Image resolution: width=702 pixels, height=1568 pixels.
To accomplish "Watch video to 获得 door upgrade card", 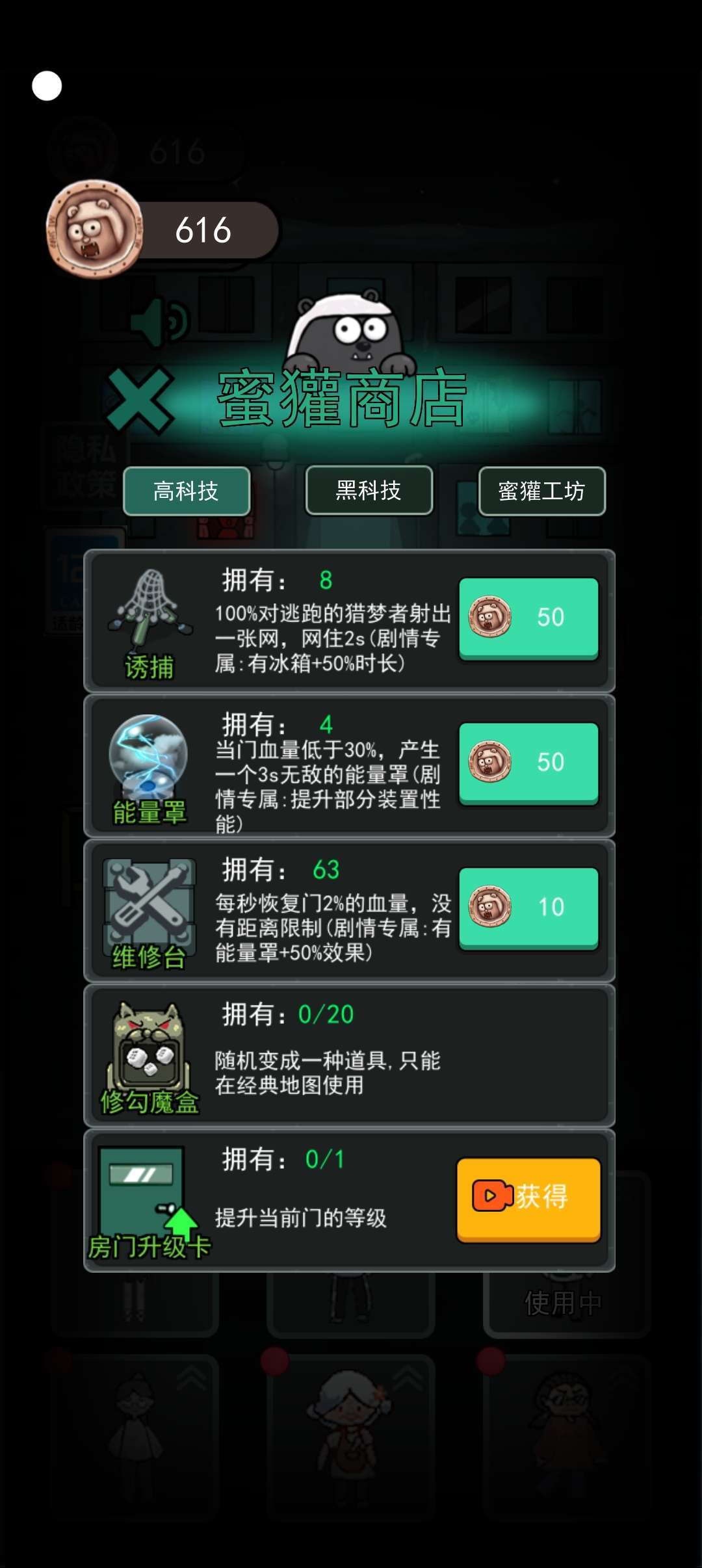I will tap(528, 1199).
